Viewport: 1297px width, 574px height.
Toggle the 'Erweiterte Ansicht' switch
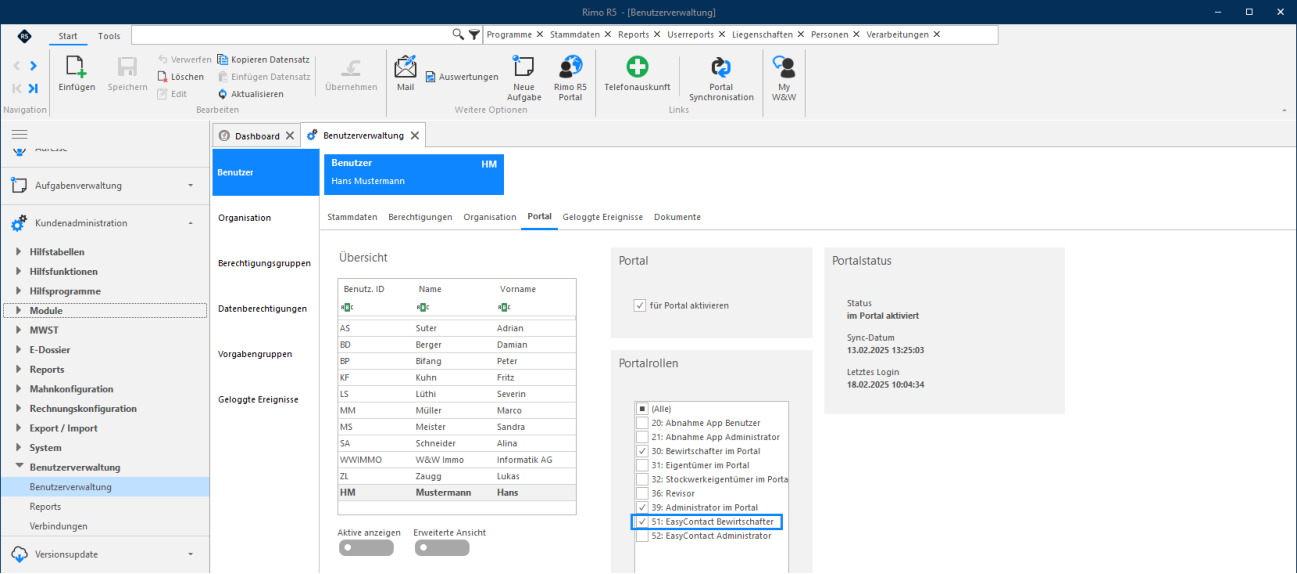[x=442, y=548]
